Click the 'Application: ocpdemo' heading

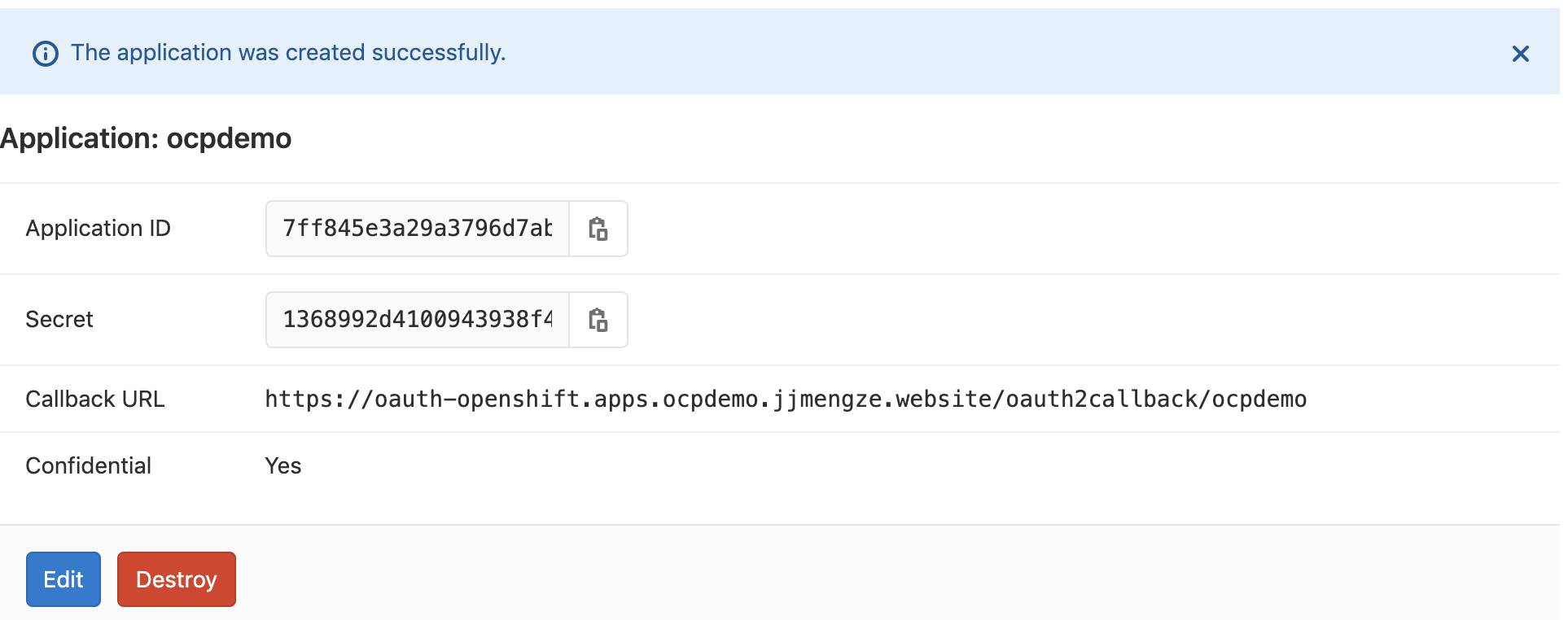click(x=147, y=138)
